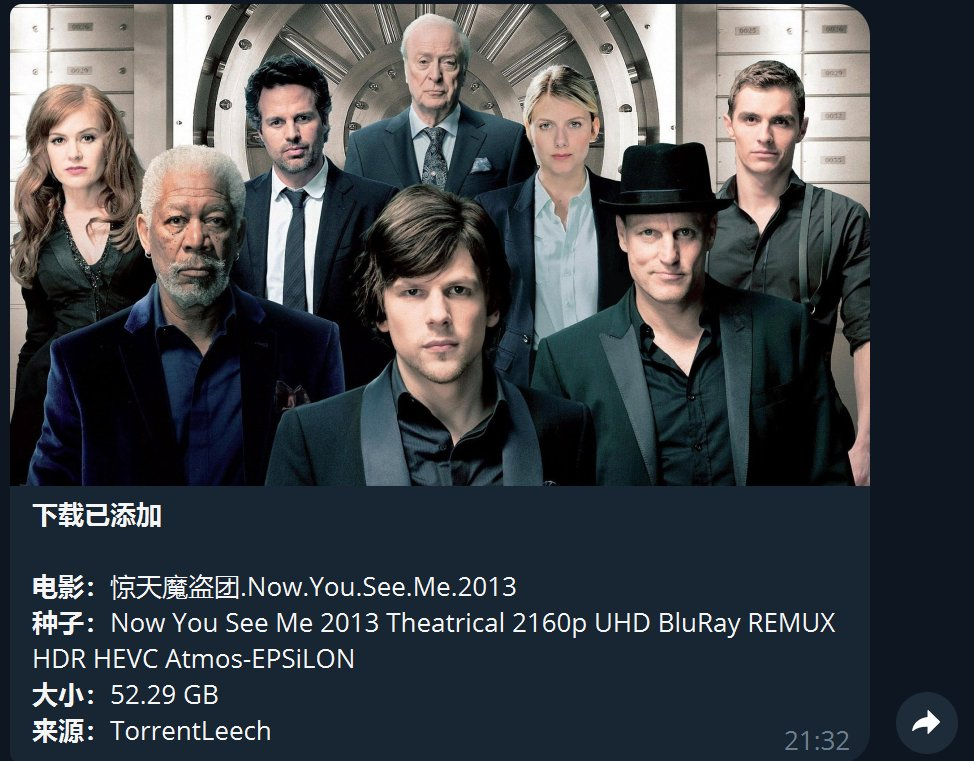Click the 52.29 GB size value
974x761 pixels.
coord(165,695)
